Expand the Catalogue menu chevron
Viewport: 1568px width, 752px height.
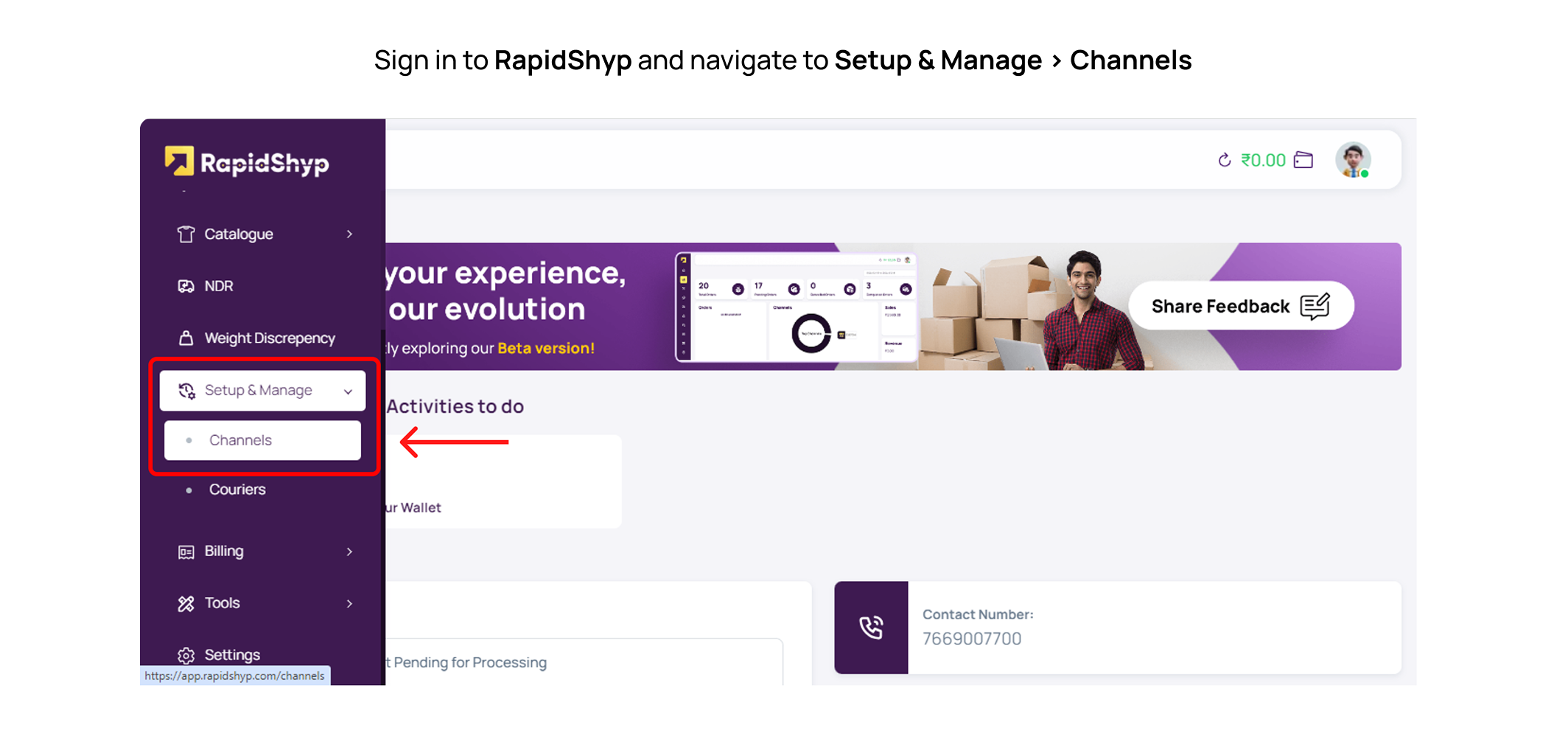[349, 234]
